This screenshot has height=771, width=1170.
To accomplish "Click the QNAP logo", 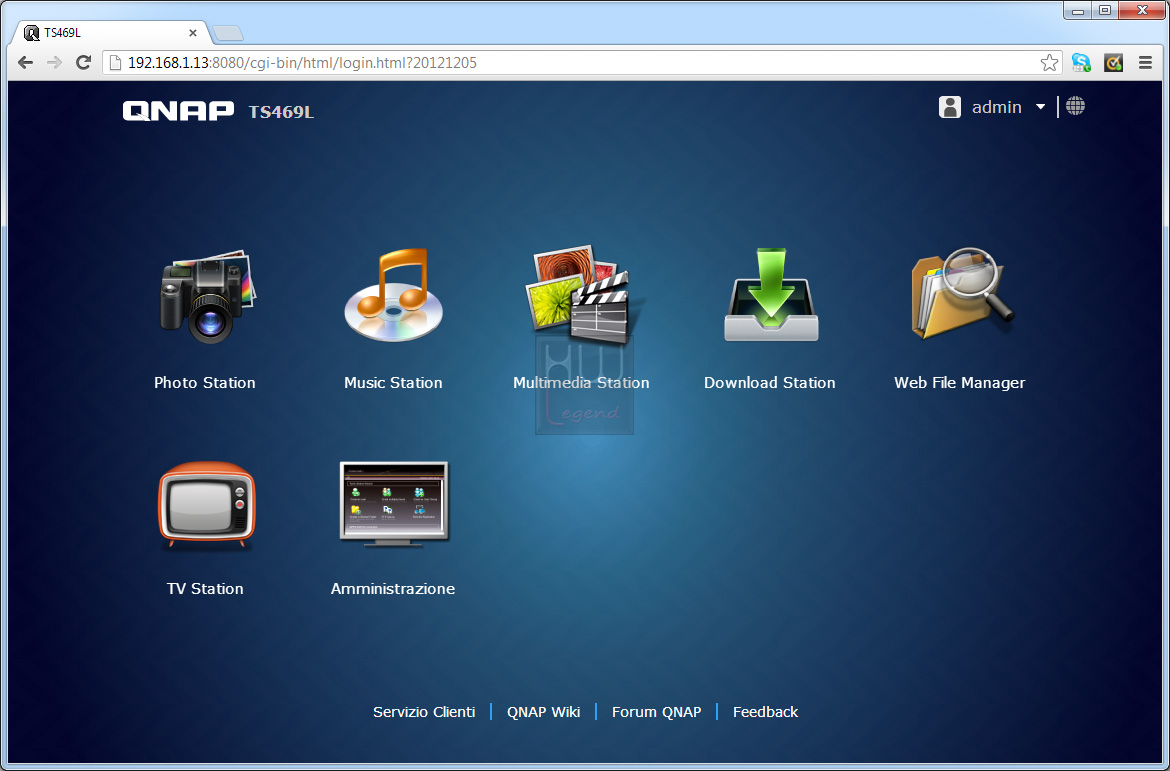I will click(x=178, y=111).
